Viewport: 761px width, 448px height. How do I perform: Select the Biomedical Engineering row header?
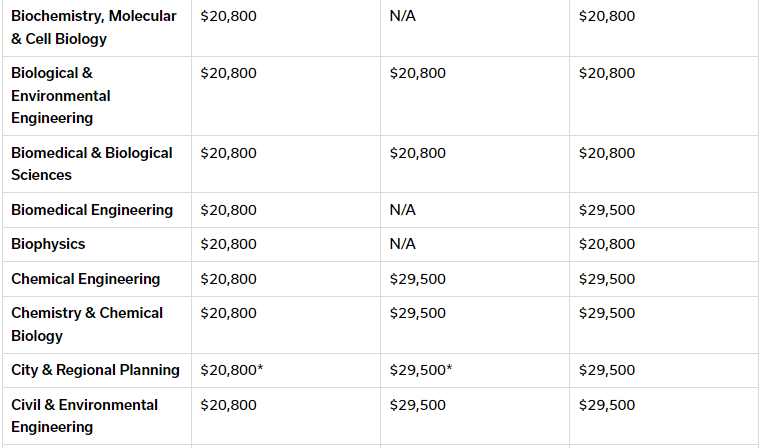coord(92,210)
